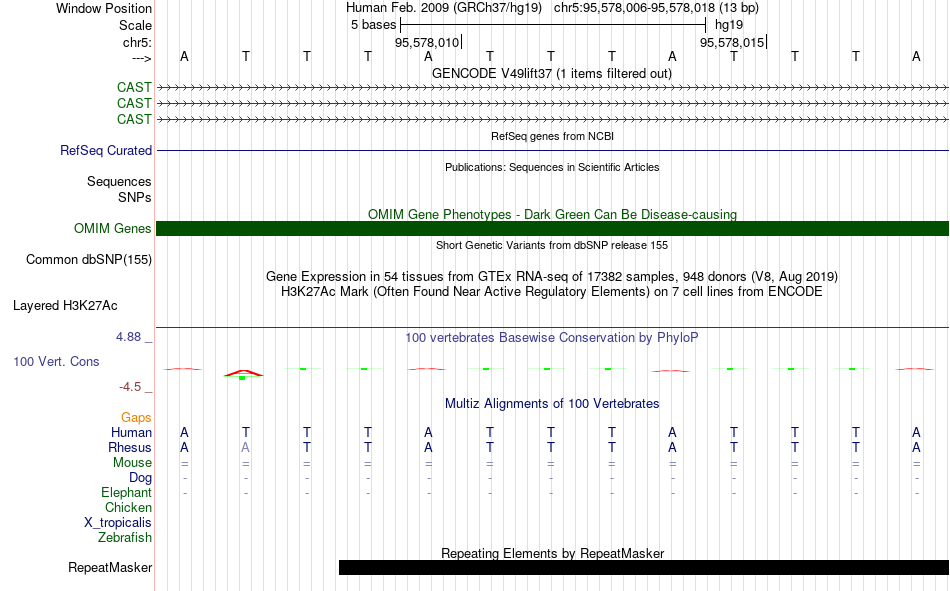
Task: Open 100 vertebrates Basewise Conservation by PhyloP title
Action: [x=551, y=338]
